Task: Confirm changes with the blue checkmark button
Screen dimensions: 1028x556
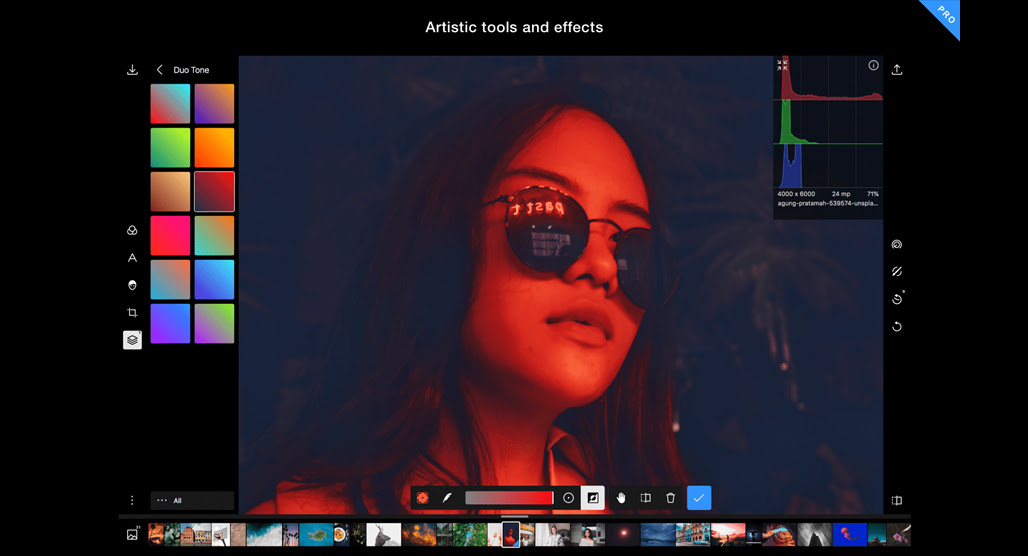Action: click(699, 498)
